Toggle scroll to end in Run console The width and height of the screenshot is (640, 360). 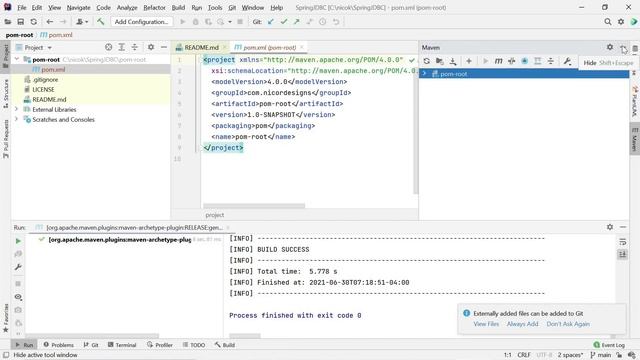(x=622, y=254)
